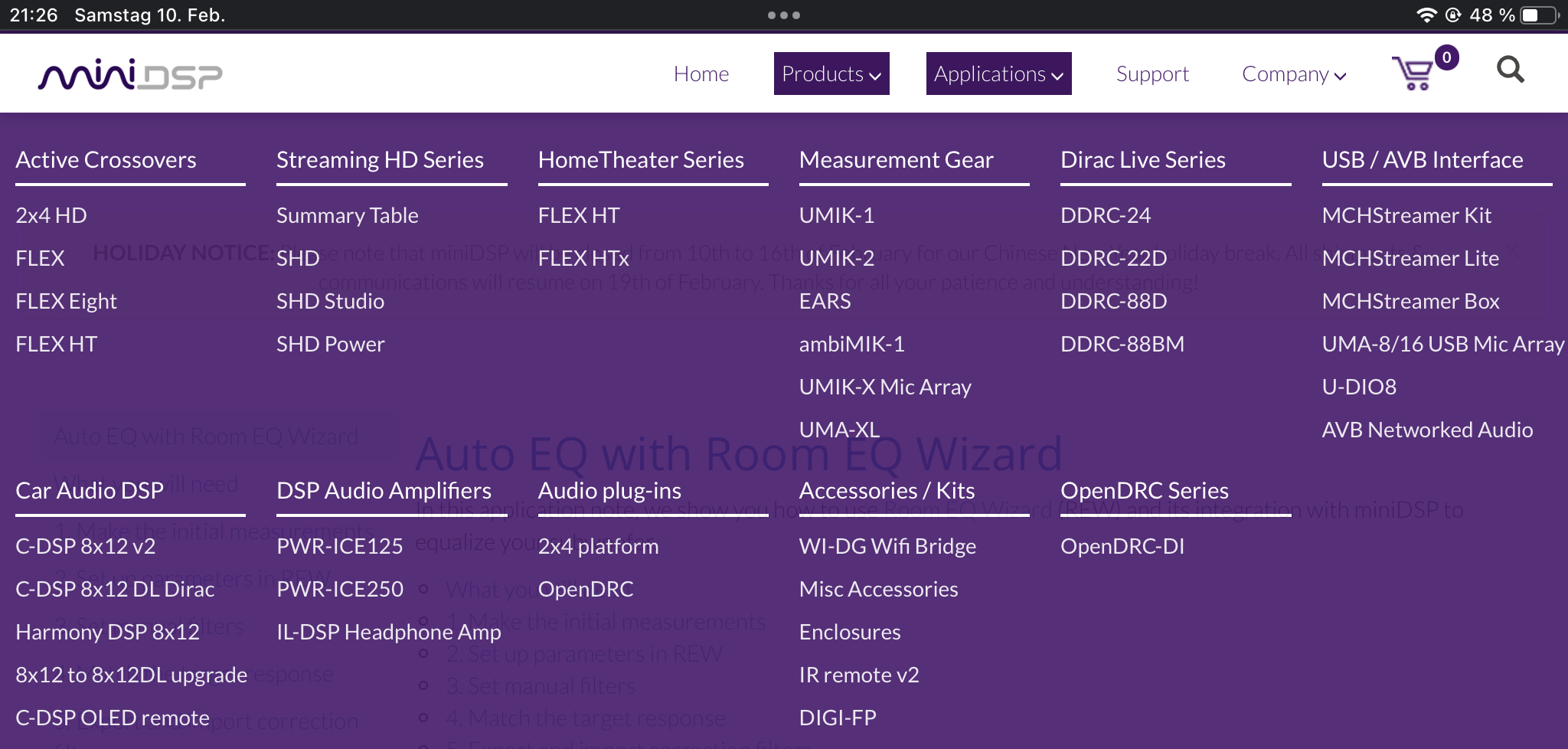Open Car Audio DSP category heading
The height and width of the screenshot is (749, 1568).
point(90,490)
